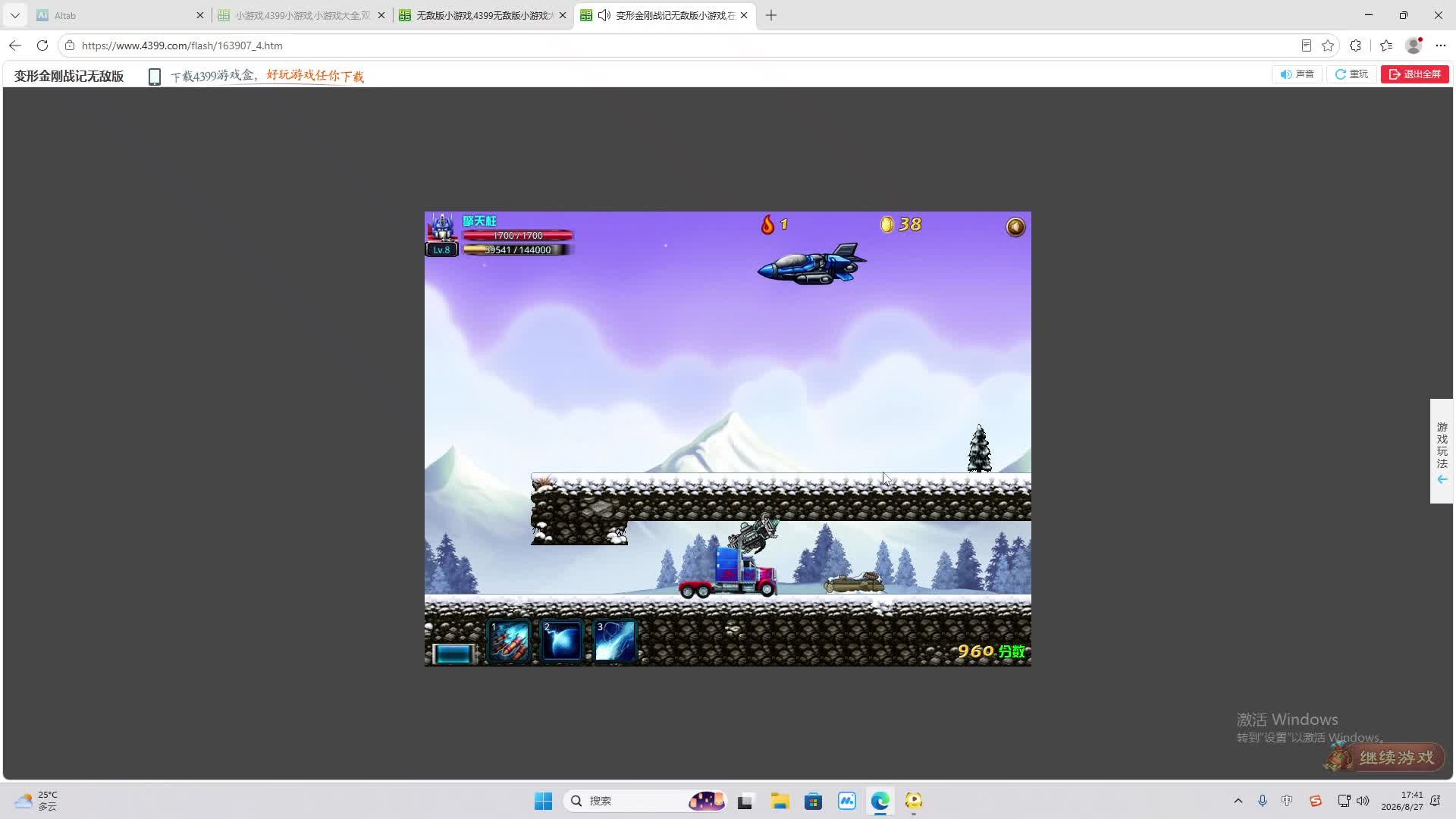Screen dimensions: 1456x819
Task: Click the gold coin counter icon
Action: coord(886,224)
